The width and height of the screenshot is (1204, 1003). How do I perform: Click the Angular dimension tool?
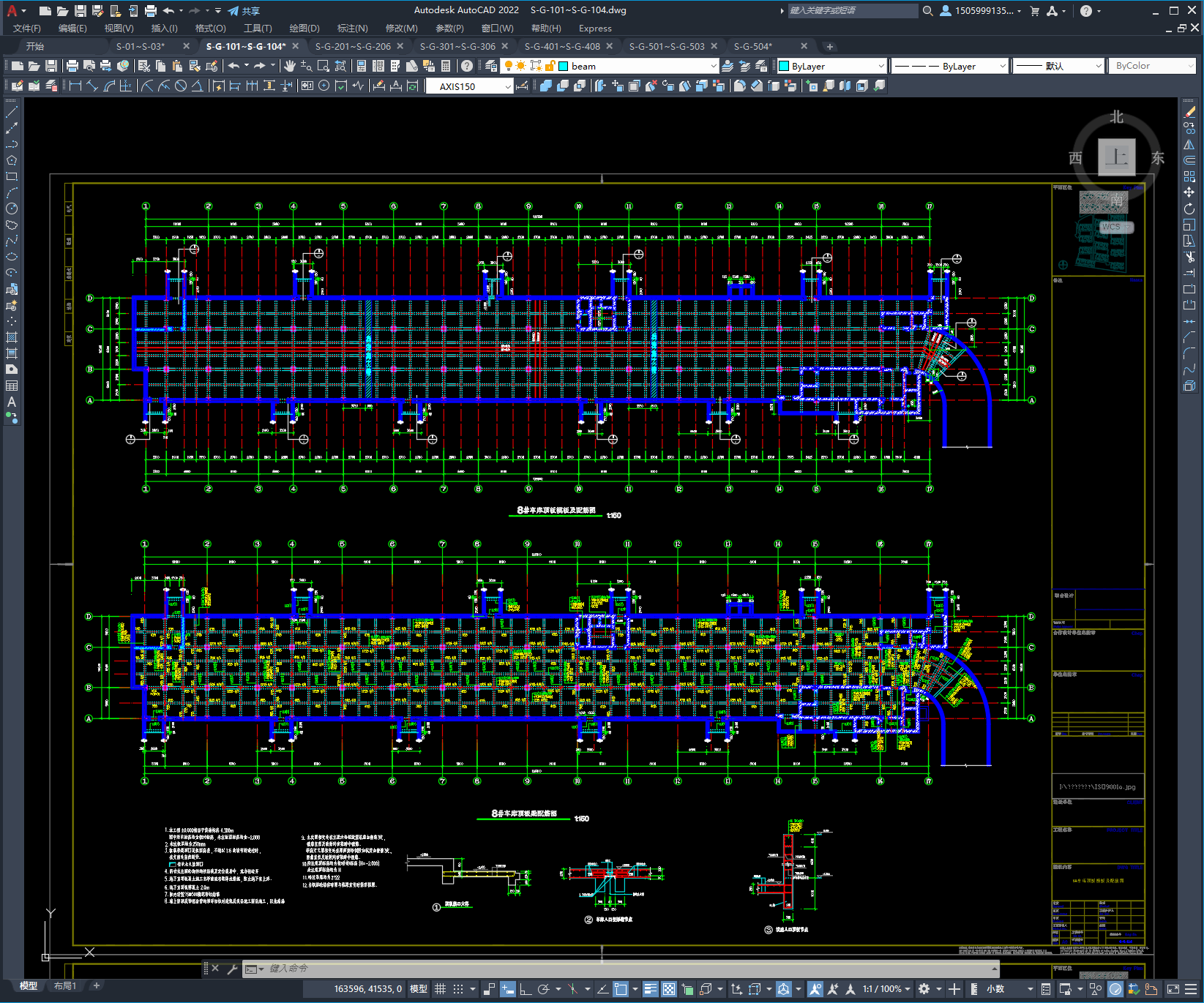point(198,86)
